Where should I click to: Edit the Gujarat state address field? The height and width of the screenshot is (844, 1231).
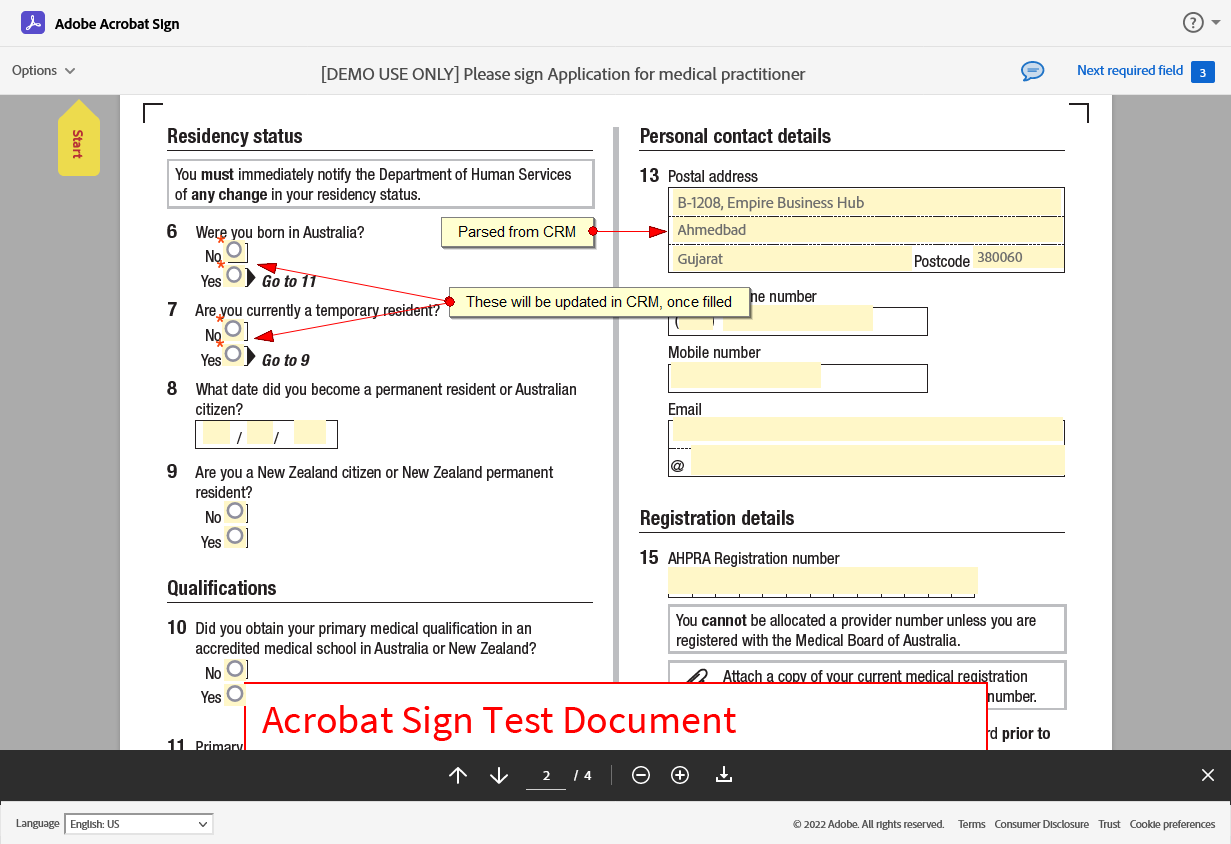790,259
